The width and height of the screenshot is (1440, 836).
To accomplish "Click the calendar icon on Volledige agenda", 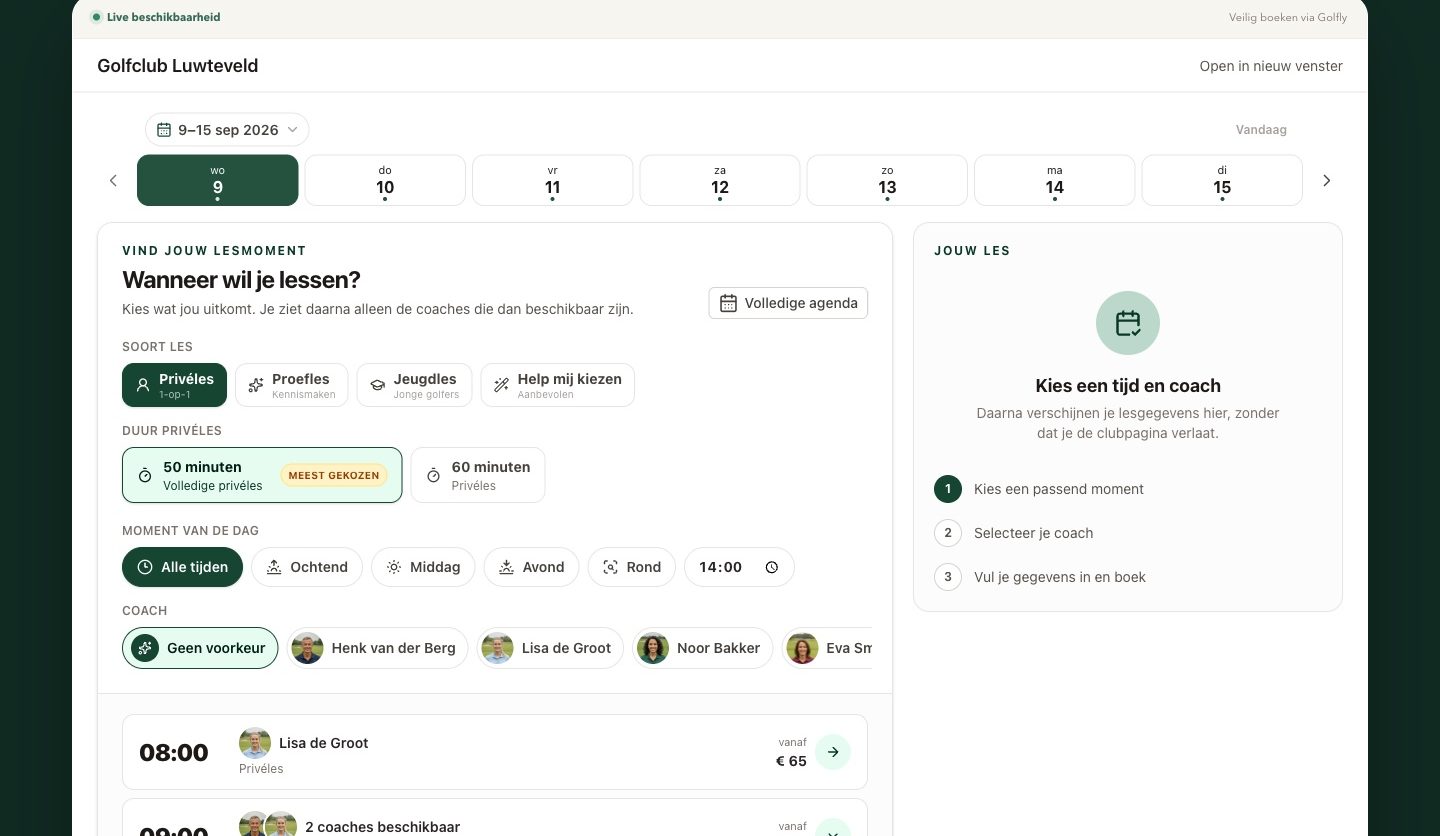I will click(x=728, y=303).
